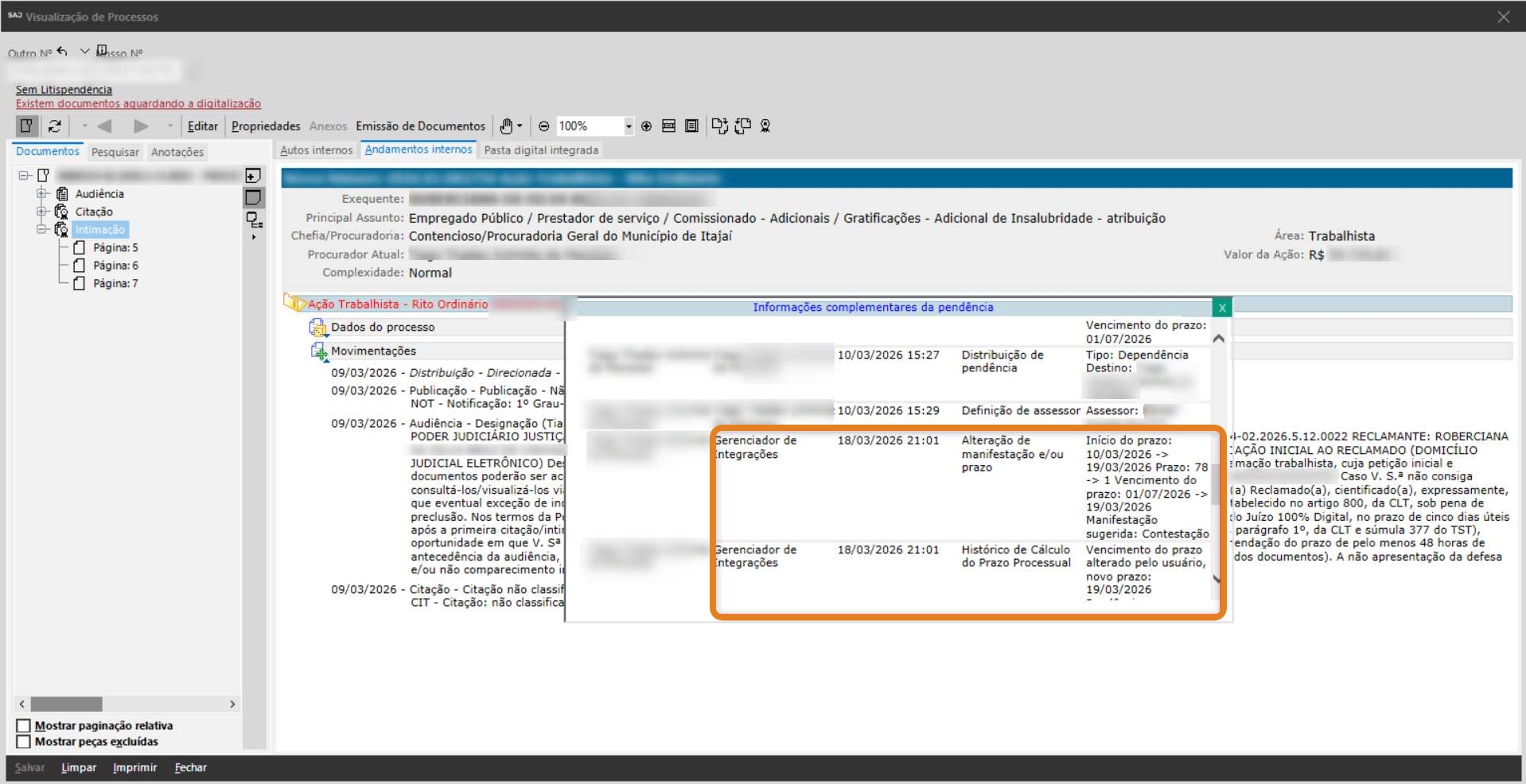Click the certificate ribbon icon in toolbar
Image resolution: width=1526 pixels, height=784 pixels.
click(x=765, y=126)
